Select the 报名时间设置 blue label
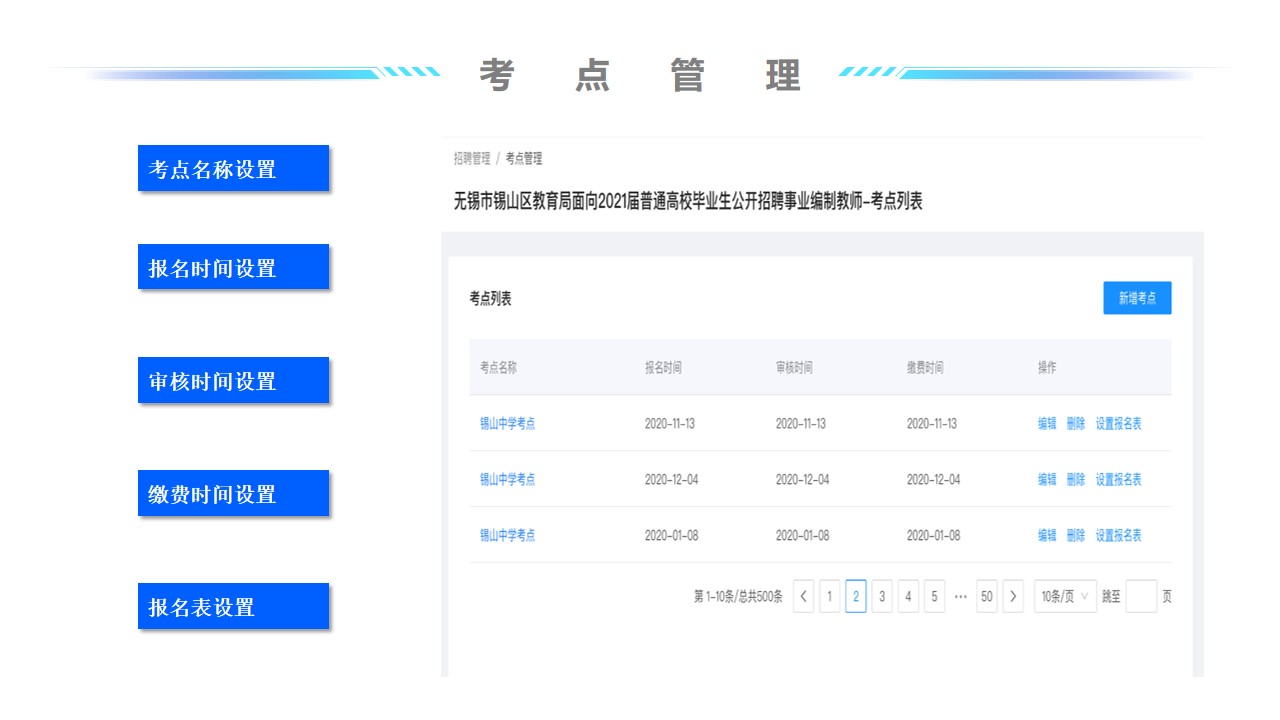This screenshot has height=720, width=1280. pyautogui.click(x=233, y=268)
